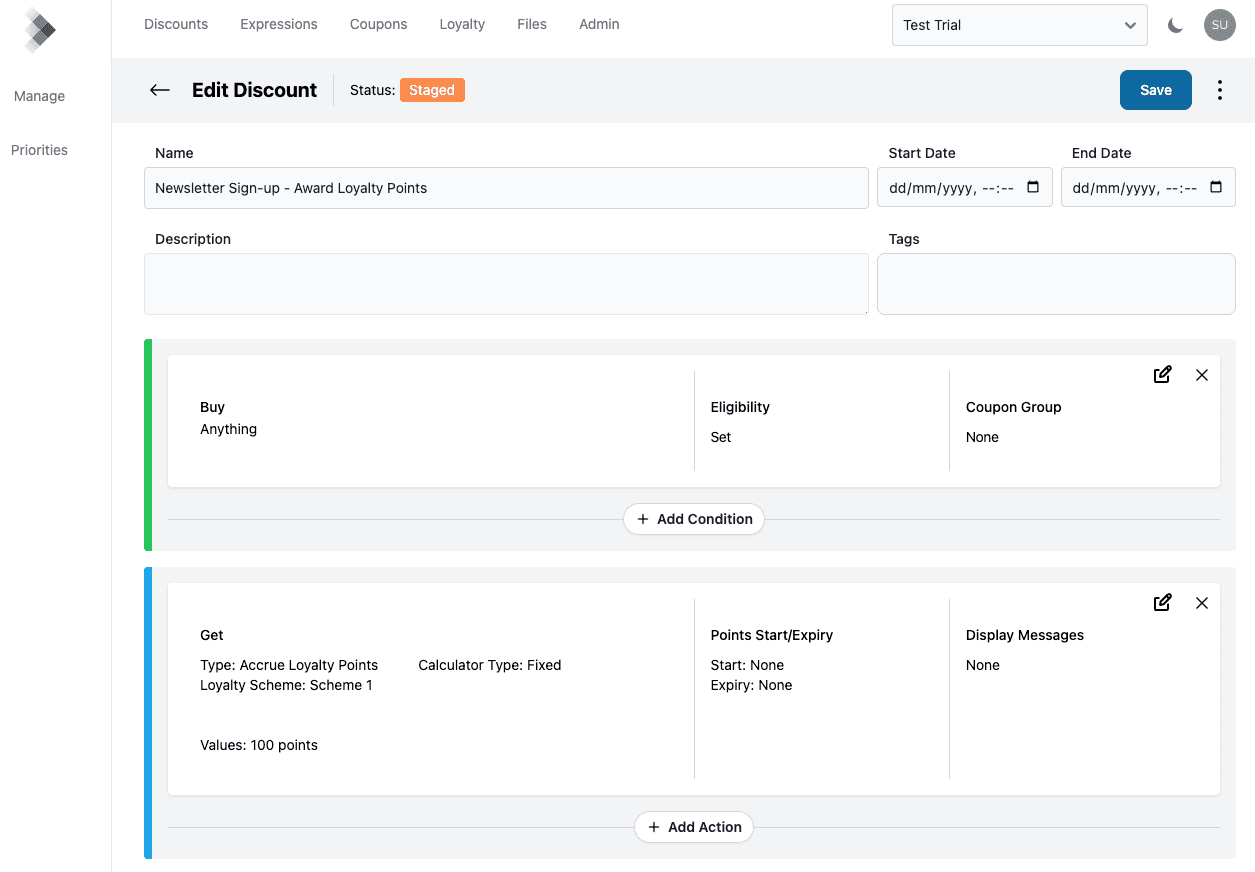The width and height of the screenshot is (1255, 872).
Task: Expand the Test Trial environment dropdown
Action: (1019, 24)
